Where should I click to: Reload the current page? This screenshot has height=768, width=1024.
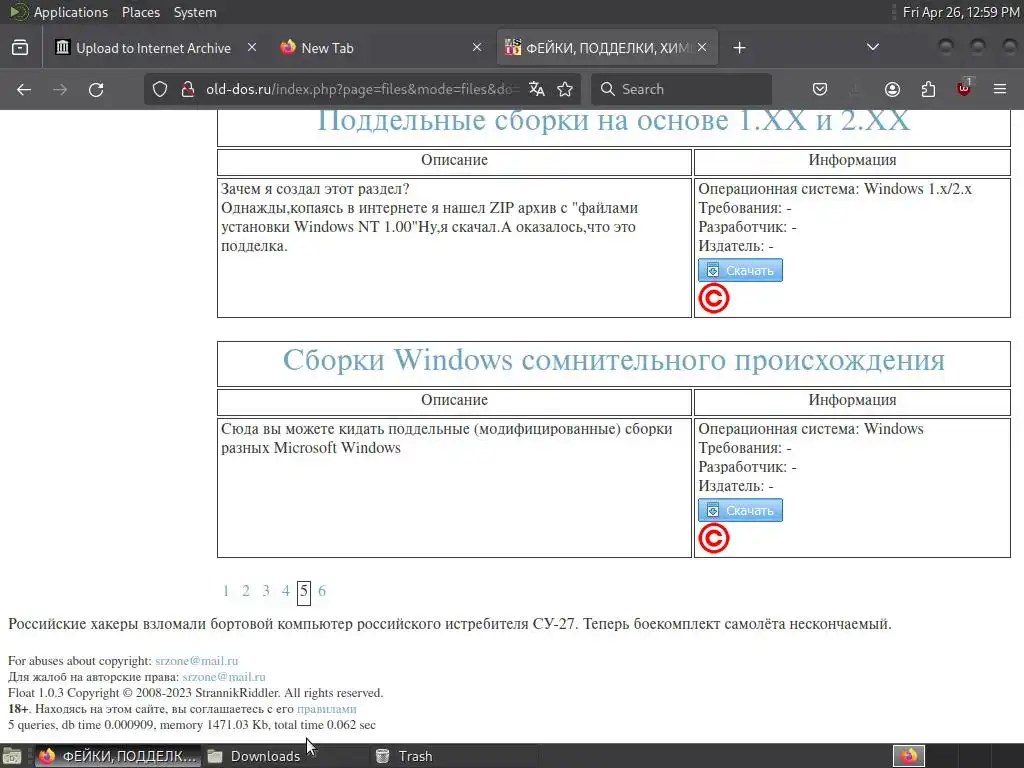(96, 89)
